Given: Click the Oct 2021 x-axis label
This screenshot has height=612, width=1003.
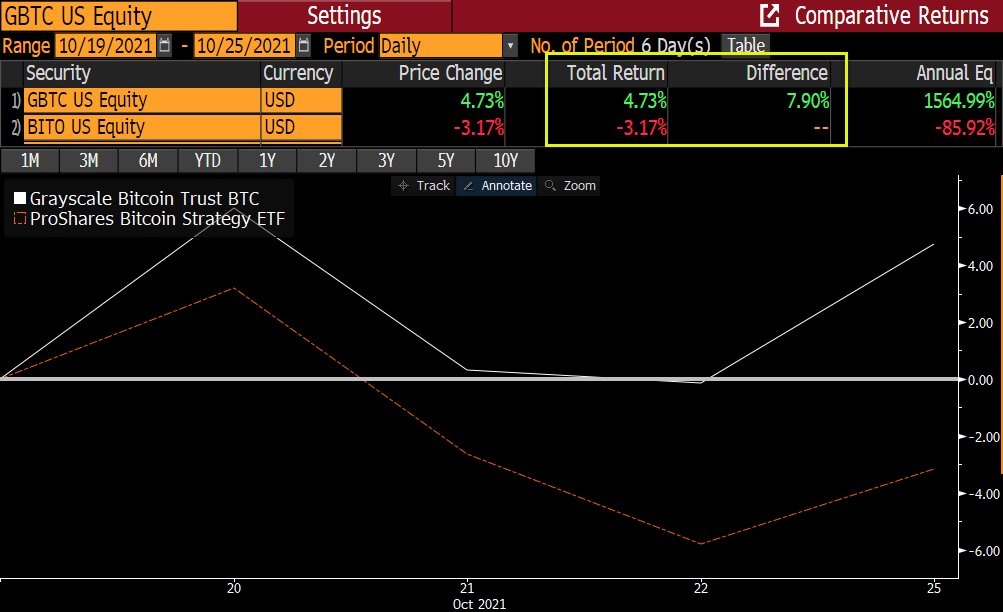Looking at the screenshot, I should (x=479, y=604).
